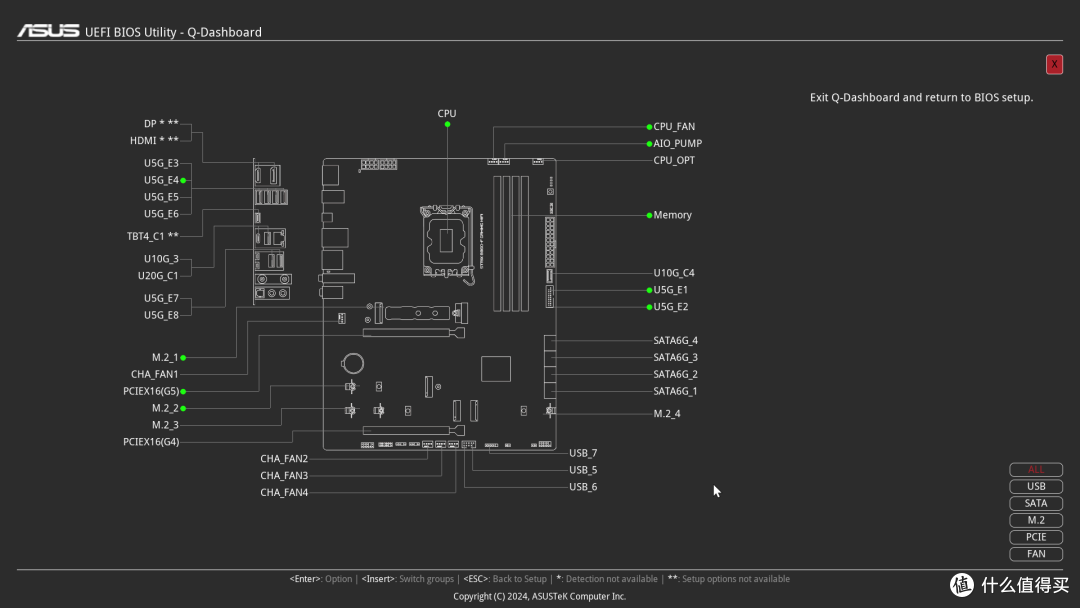The width and height of the screenshot is (1080, 608).
Task: Select the SATA filter button
Action: point(1036,504)
